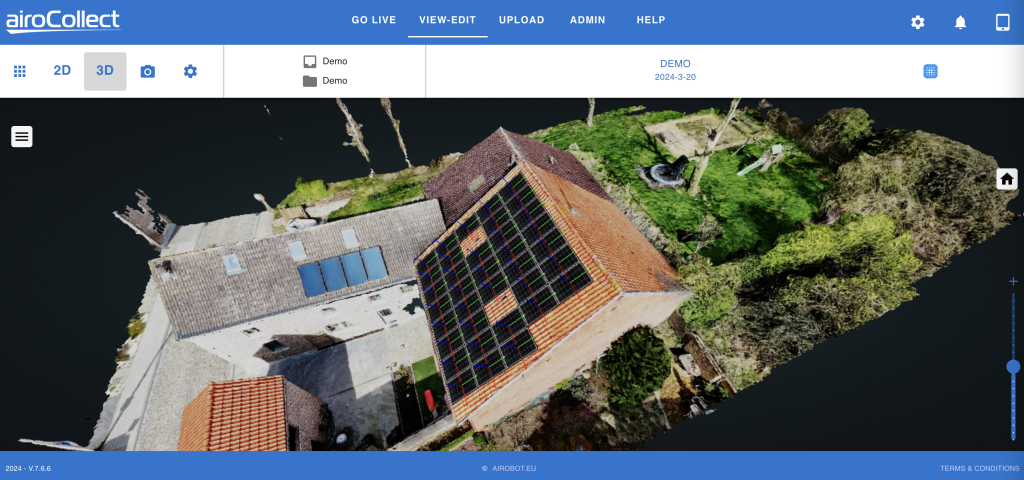Open the Demo inbox project selector

tap(326, 61)
